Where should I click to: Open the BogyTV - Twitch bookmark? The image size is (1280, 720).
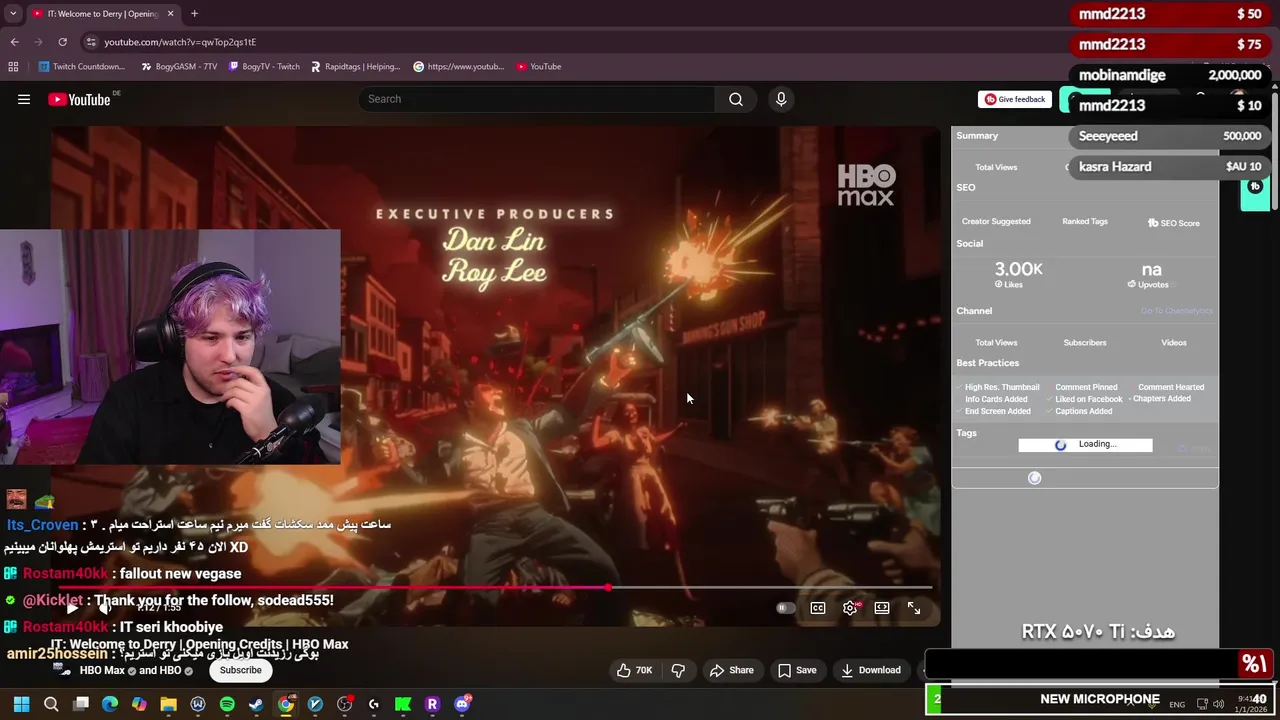tap(264, 67)
